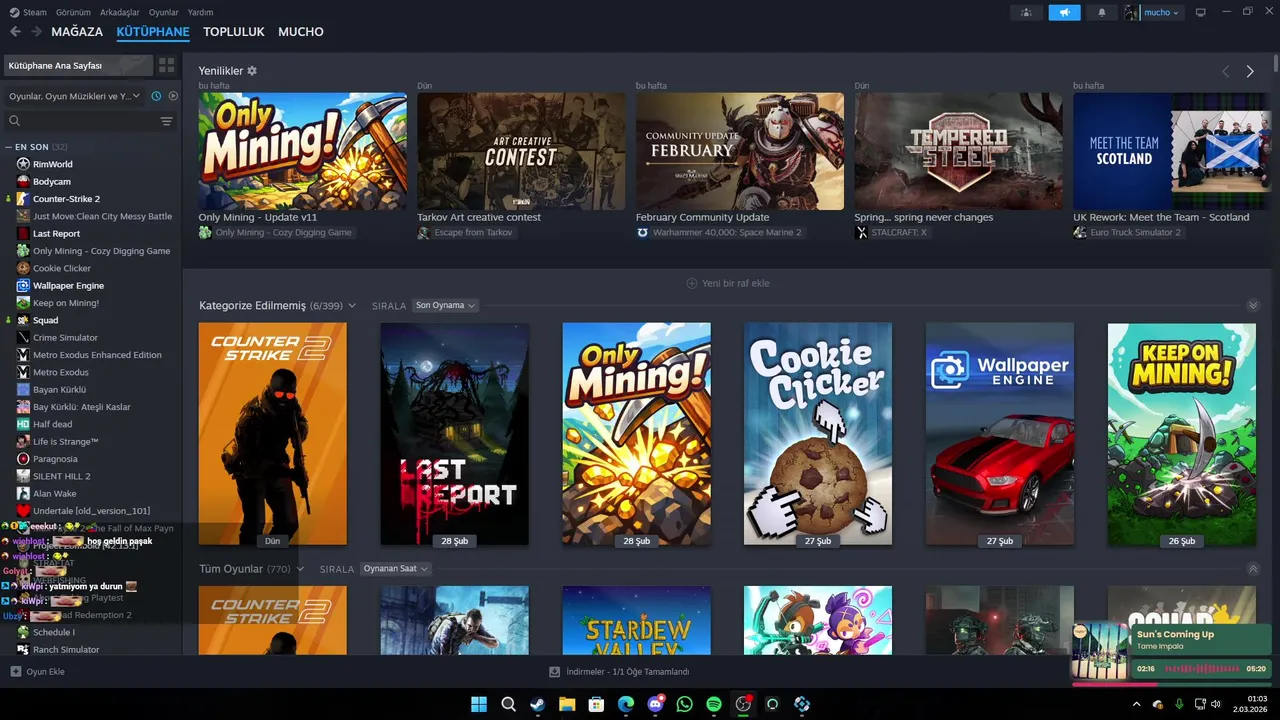The image size is (1280, 720).
Task: Switch to the MAĞAZA tab
Action: [77, 32]
